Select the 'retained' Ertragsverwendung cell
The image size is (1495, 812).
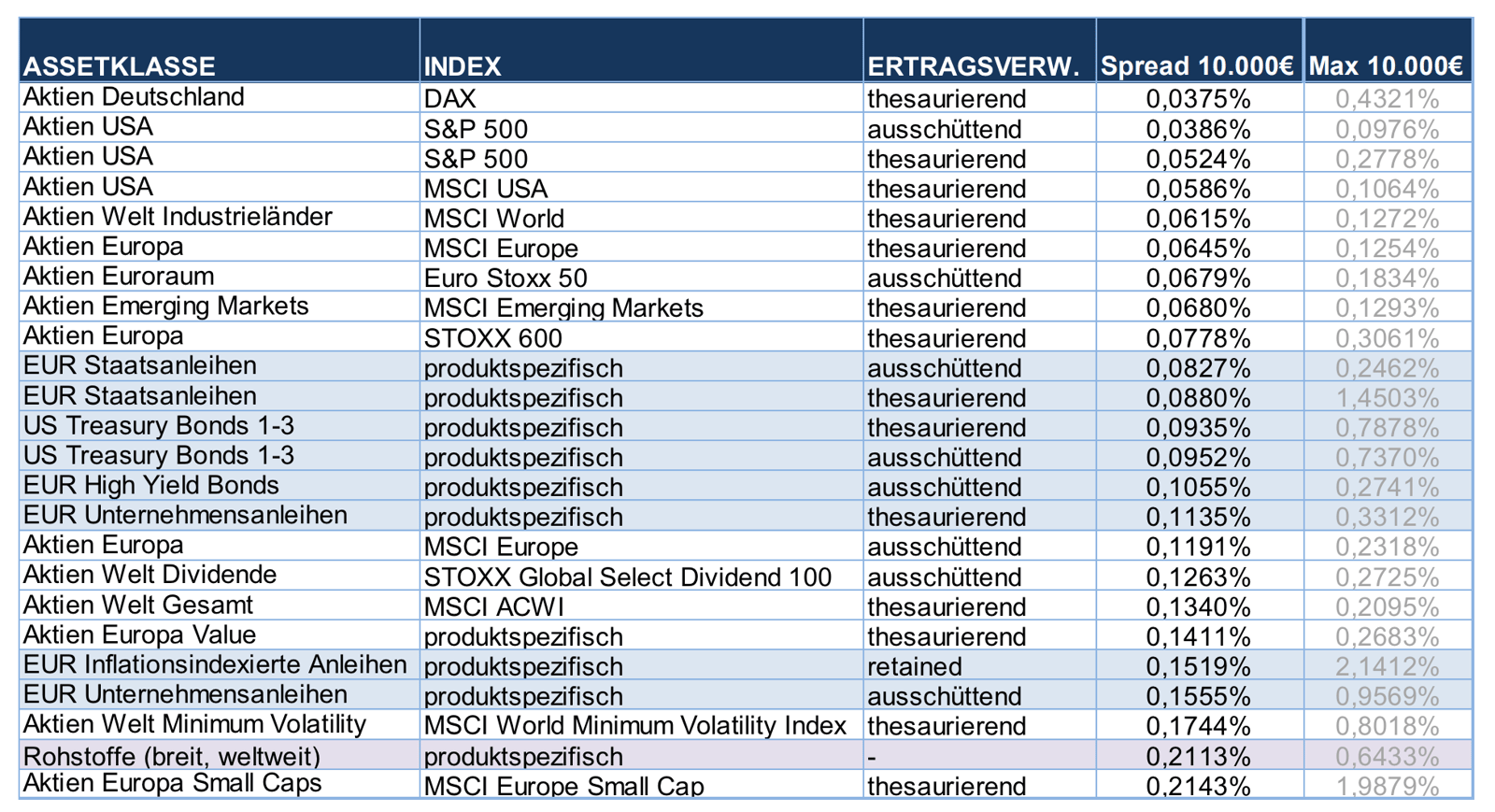914,667
